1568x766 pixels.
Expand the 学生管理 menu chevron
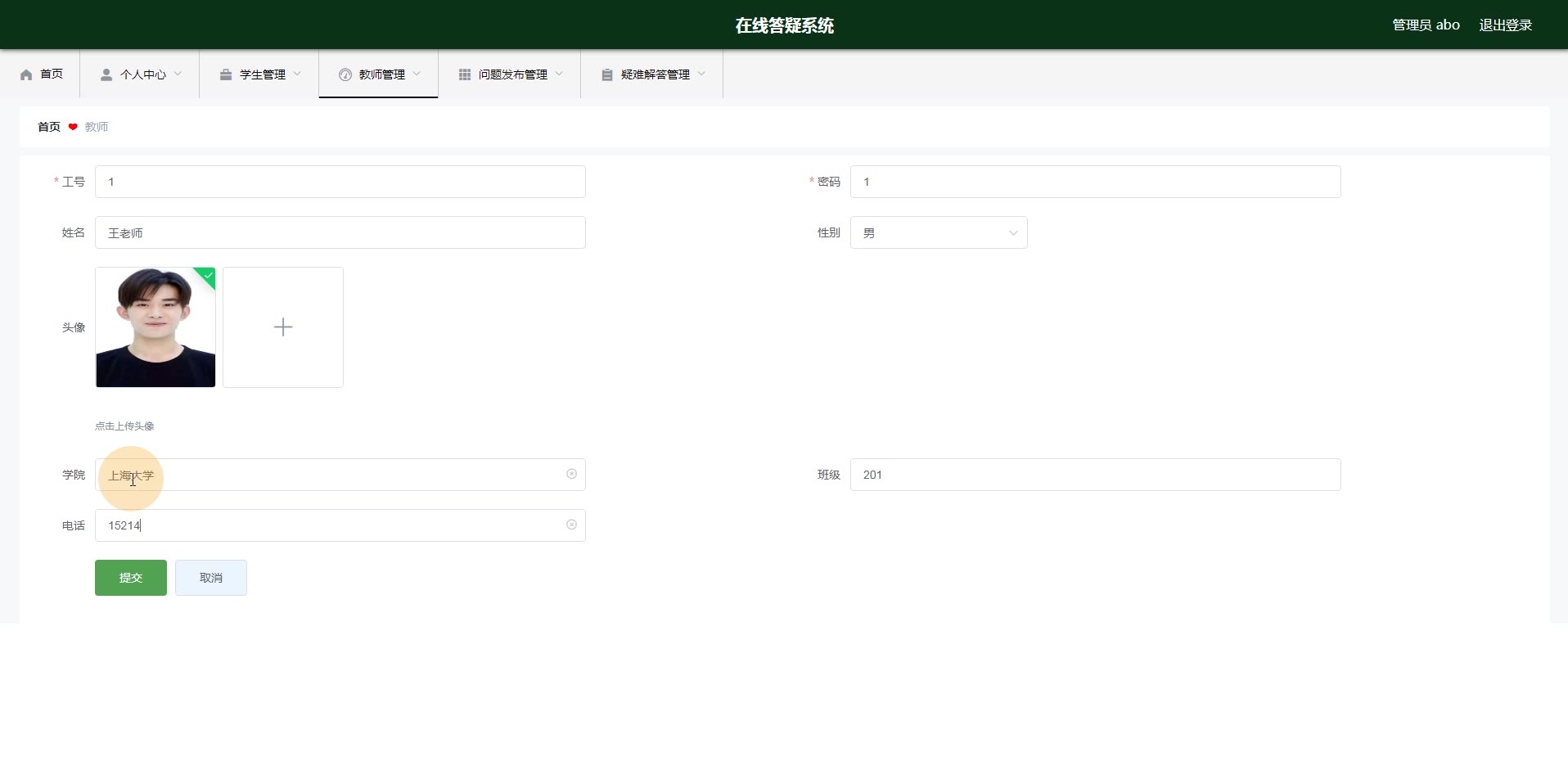297,74
